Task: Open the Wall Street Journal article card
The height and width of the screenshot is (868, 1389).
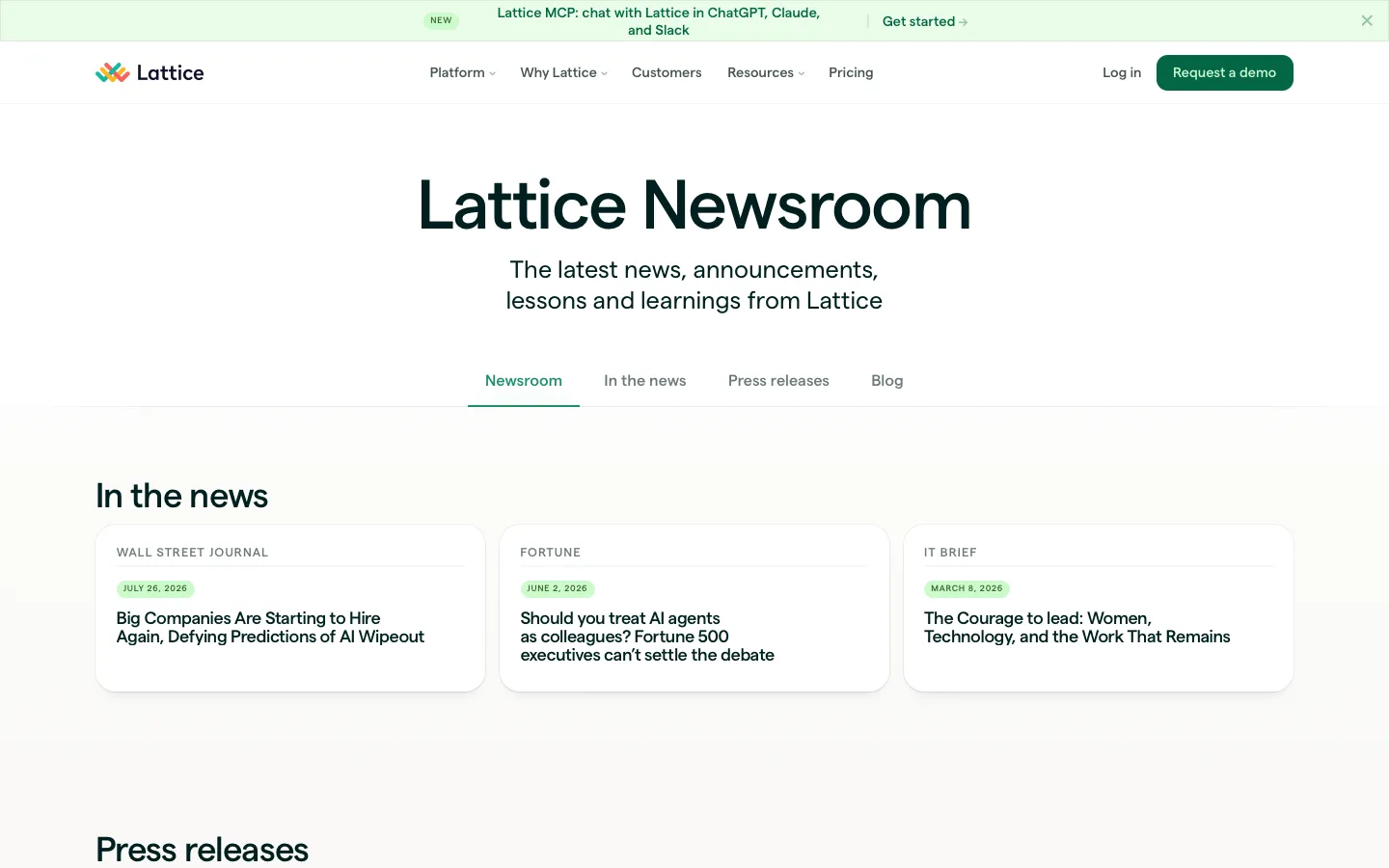Action: coord(290,608)
